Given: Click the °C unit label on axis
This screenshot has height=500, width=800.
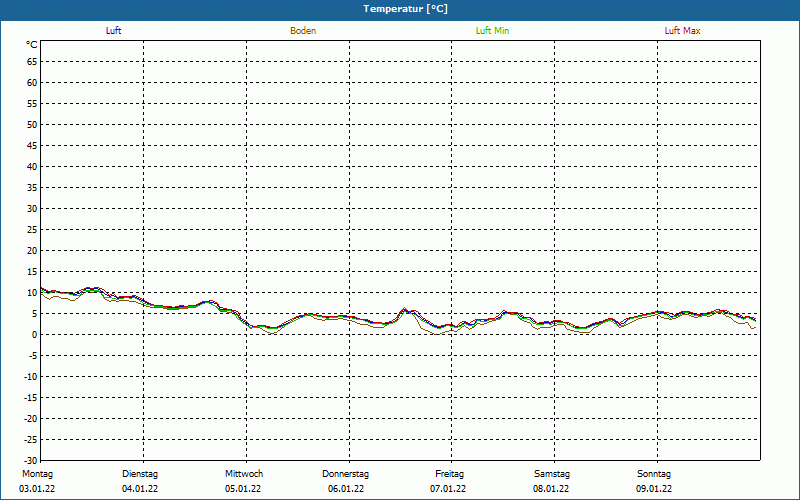Looking at the screenshot, I should pos(32,45).
